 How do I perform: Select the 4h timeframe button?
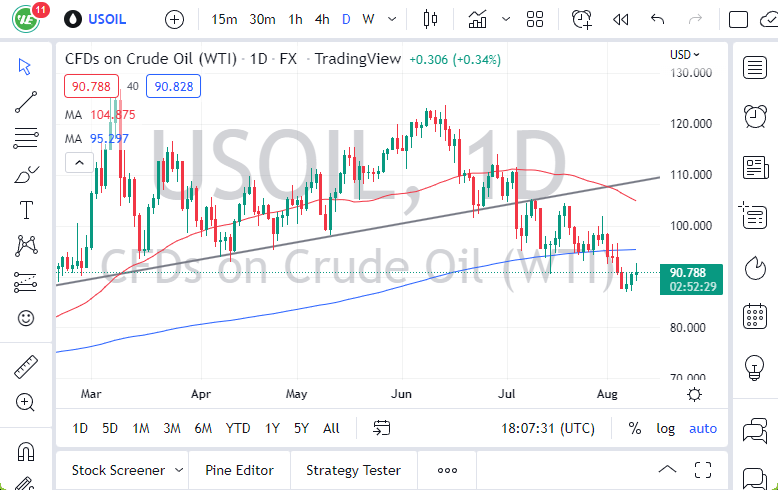(x=321, y=19)
